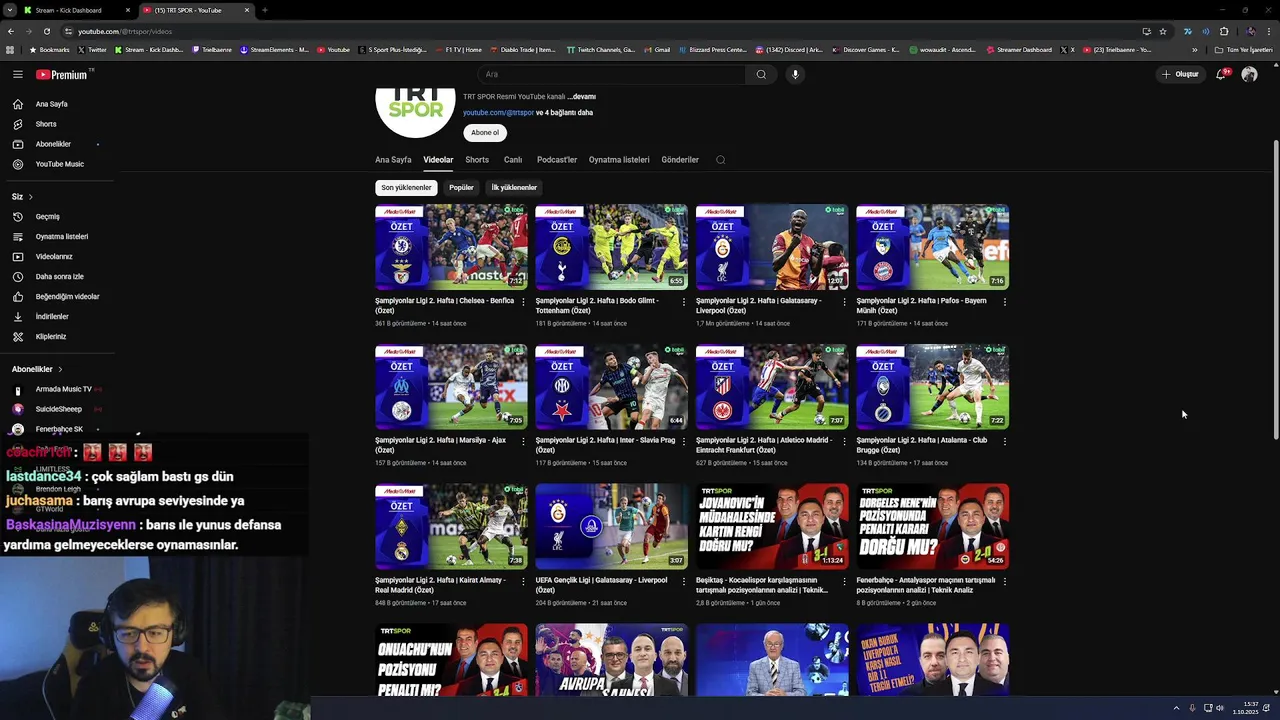Expand channel description with ...devamı

582,97
